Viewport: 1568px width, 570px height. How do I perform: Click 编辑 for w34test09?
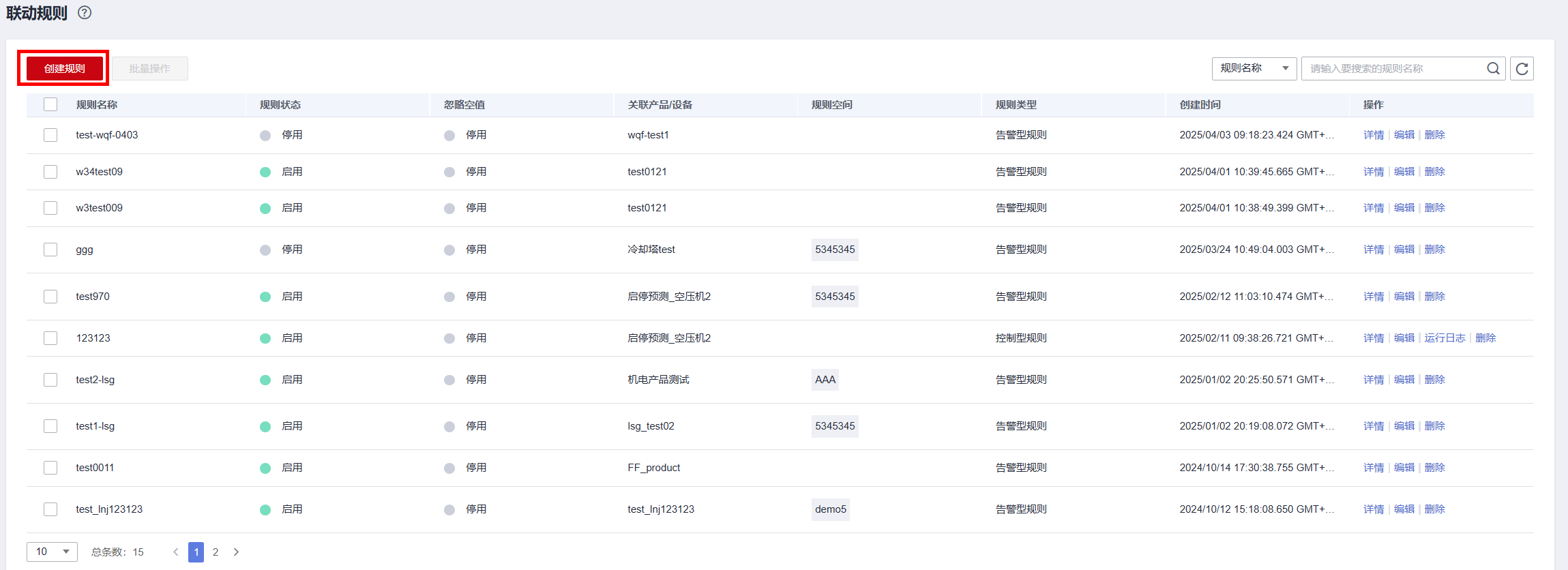pyautogui.click(x=1404, y=172)
